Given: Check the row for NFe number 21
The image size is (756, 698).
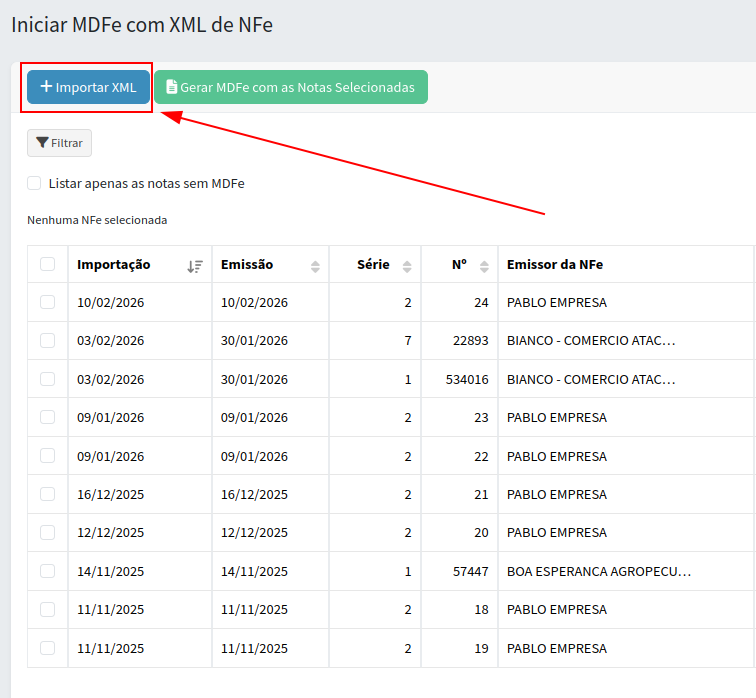Looking at the screenshot, I should pos(47,494).
